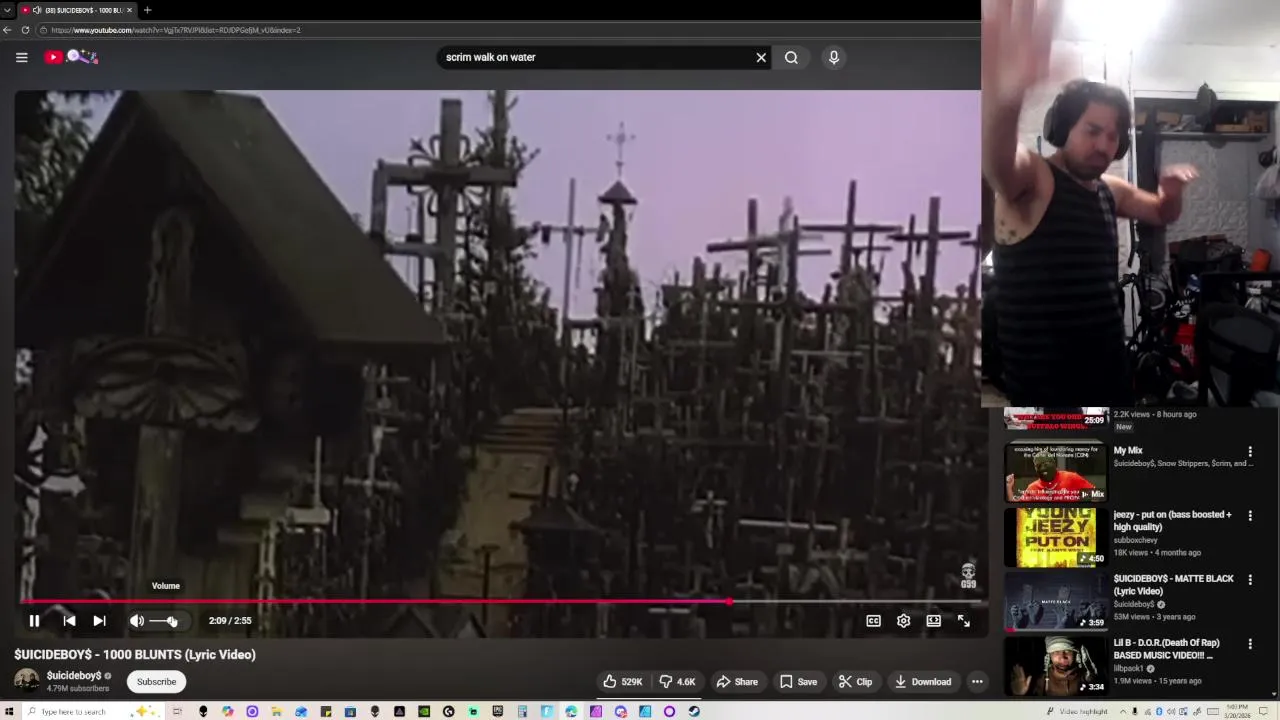Go back in browser

tap(8, 30)
